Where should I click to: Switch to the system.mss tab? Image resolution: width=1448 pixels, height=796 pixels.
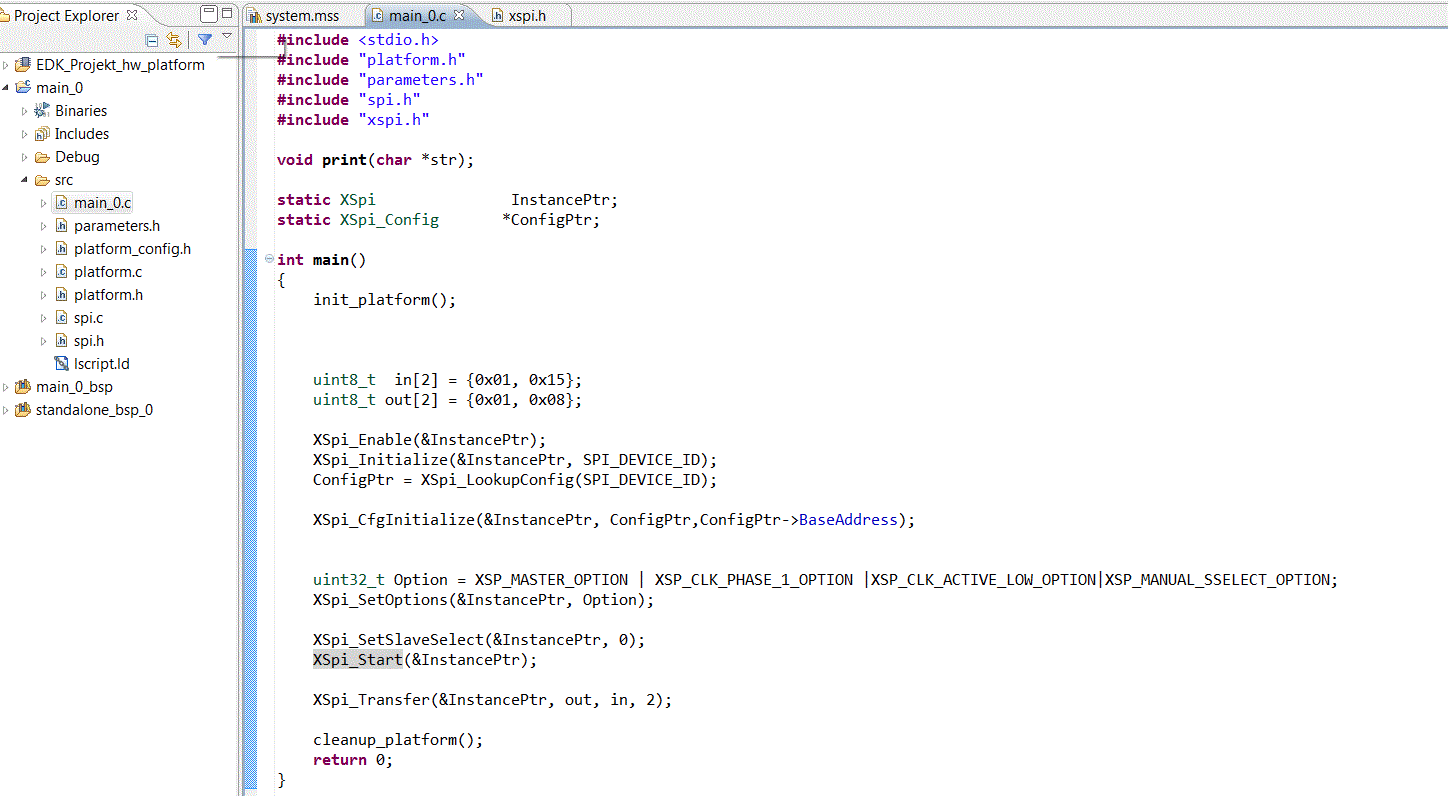[x=302, y=16]
